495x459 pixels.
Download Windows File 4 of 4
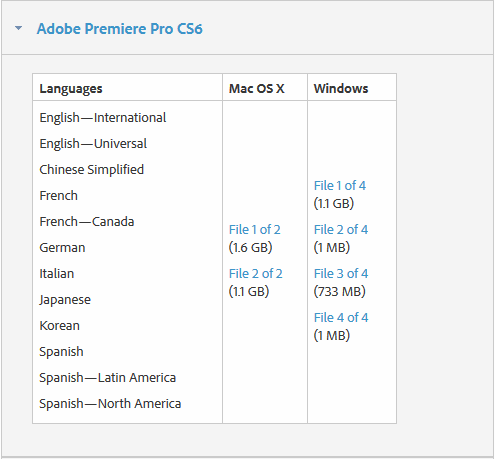[x=341, y=318]
